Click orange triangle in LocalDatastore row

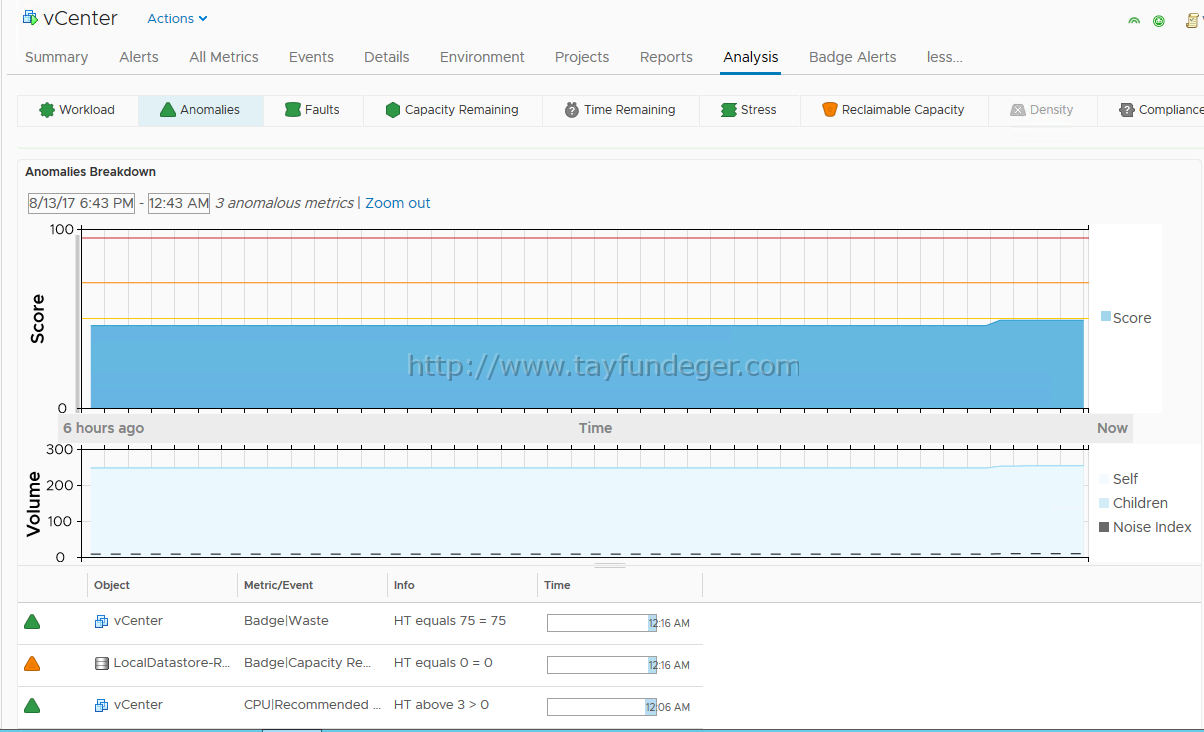tap(32, 664)
